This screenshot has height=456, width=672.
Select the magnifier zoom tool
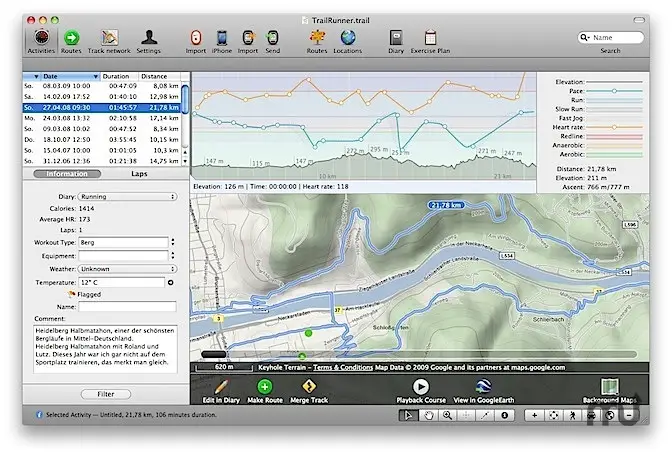(447, 415)
